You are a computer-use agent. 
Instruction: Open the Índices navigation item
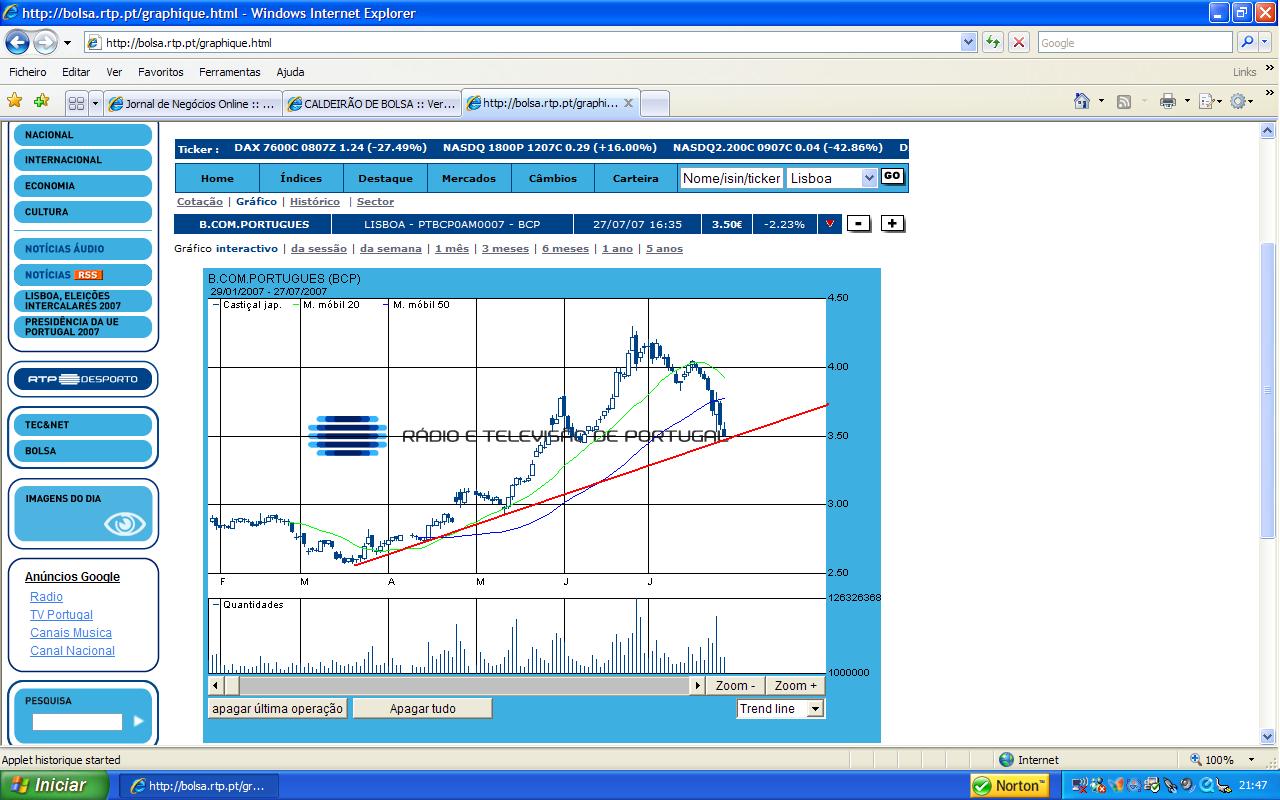click(301, 178)
